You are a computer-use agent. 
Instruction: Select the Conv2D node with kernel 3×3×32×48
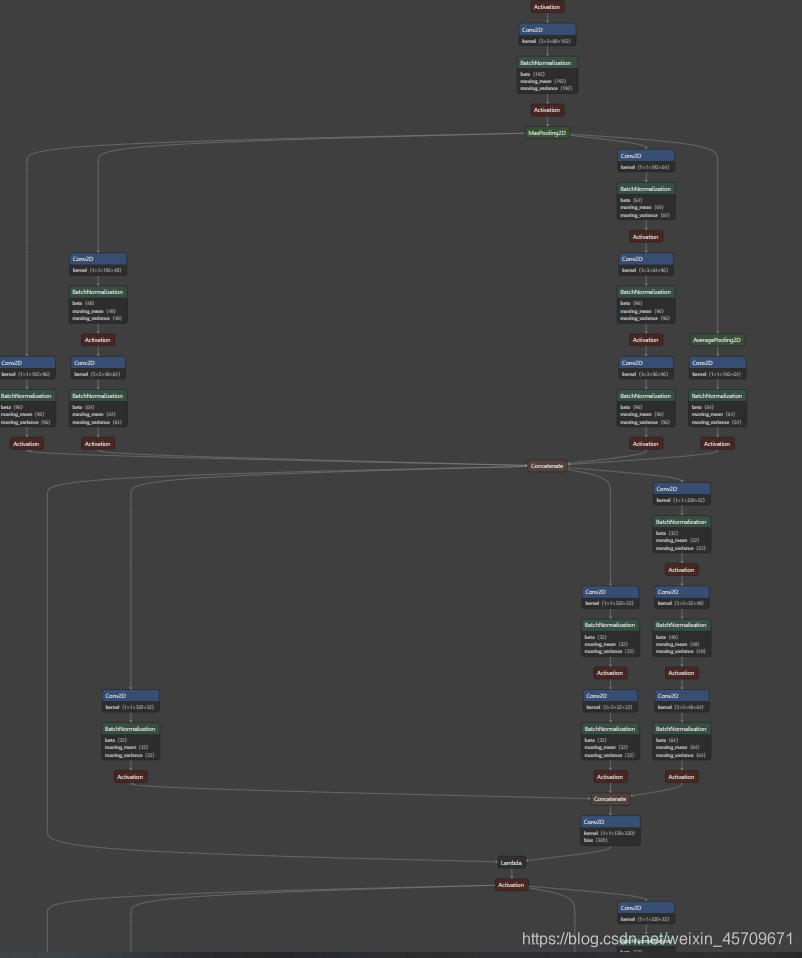click(x=682, y=597)
